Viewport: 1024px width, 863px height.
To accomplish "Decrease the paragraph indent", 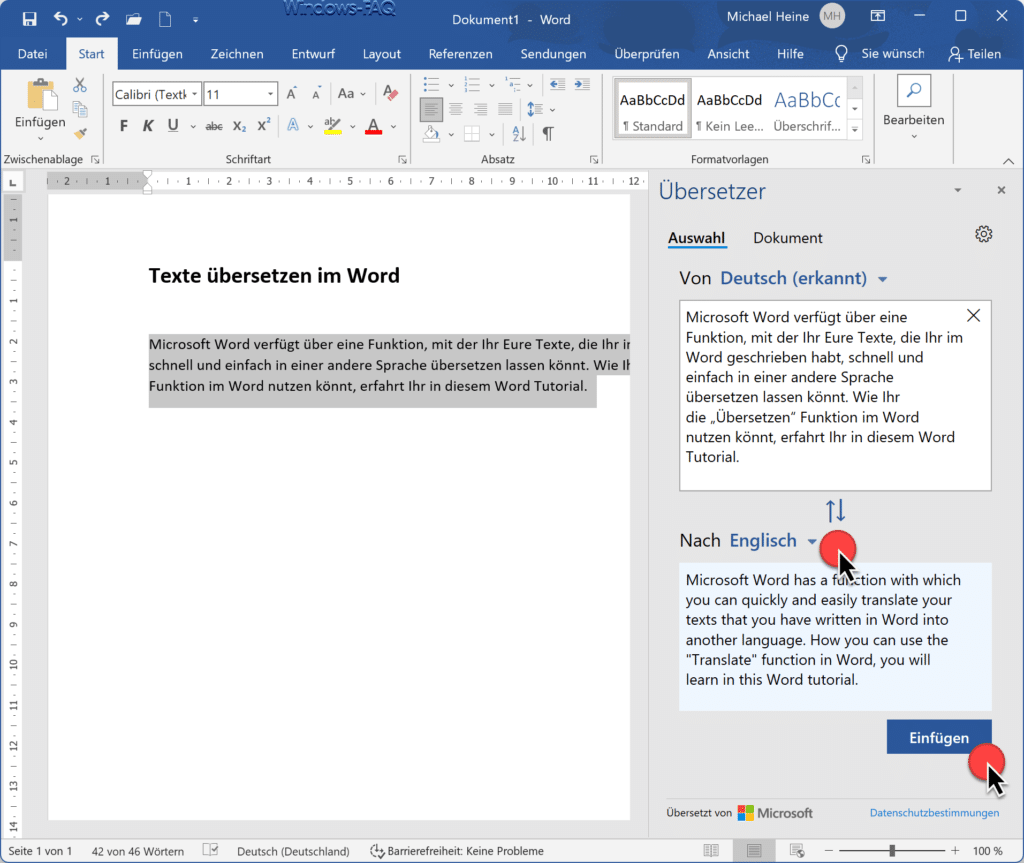I will click(557, 84).
